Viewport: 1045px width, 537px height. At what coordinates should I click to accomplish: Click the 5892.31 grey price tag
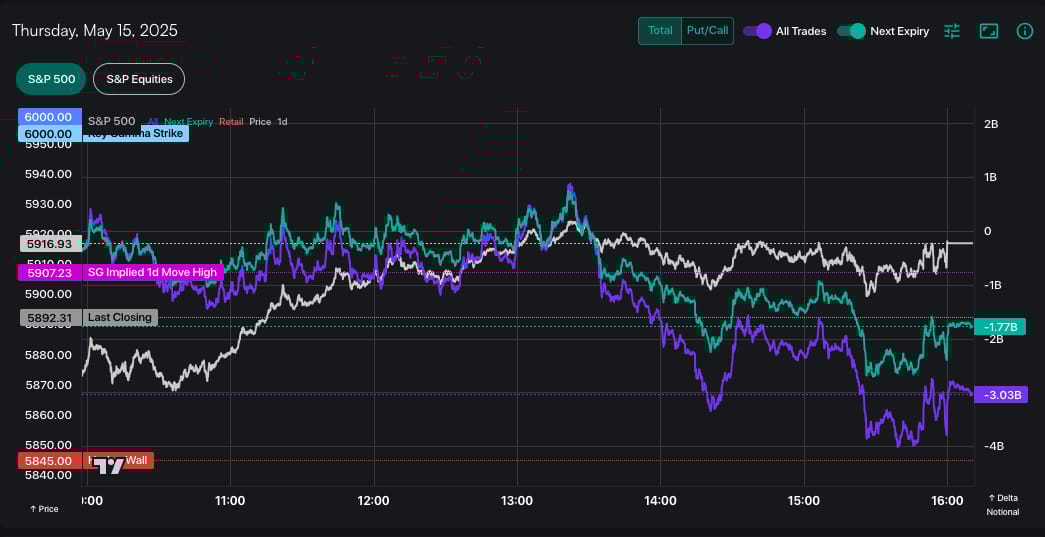pos(51,318)
